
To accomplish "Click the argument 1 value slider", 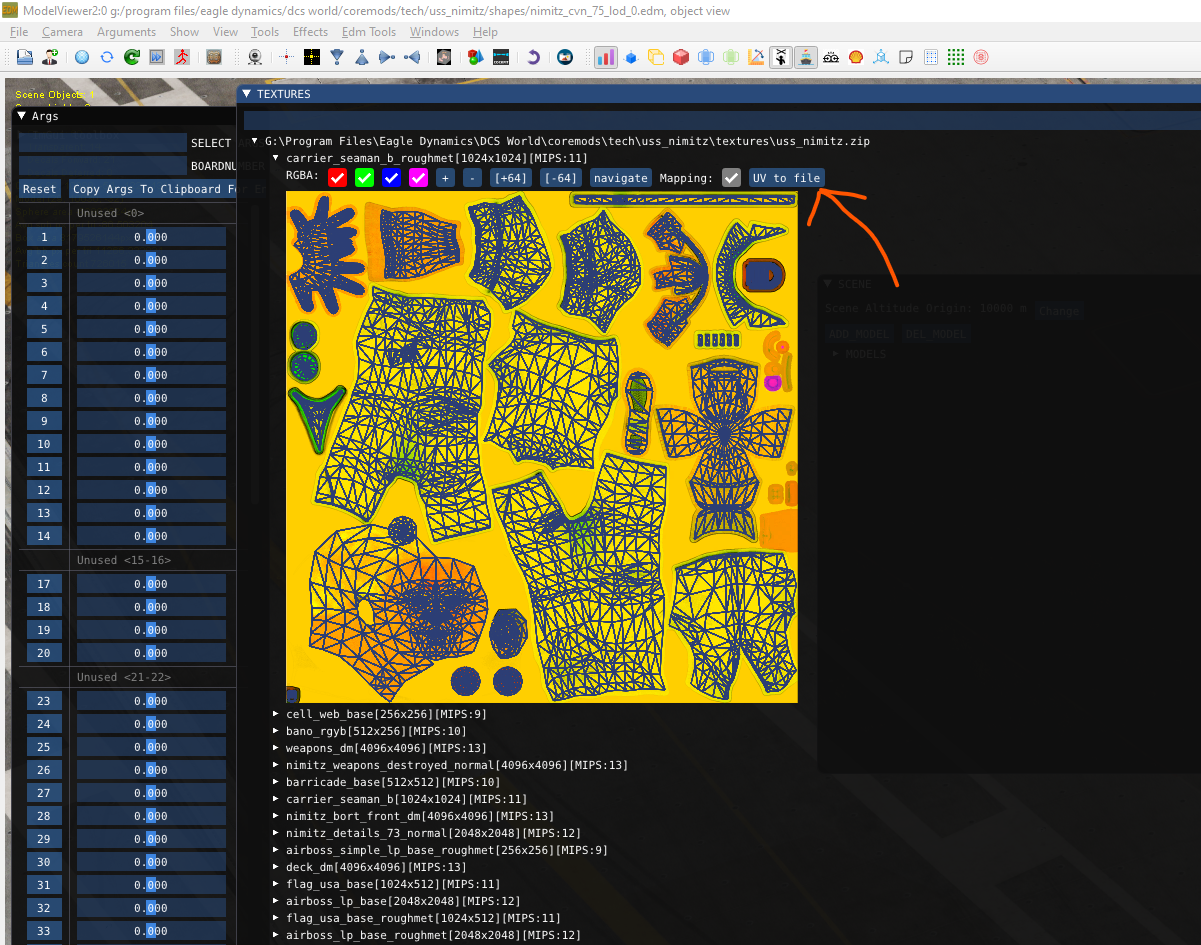I will pos(151,237).
